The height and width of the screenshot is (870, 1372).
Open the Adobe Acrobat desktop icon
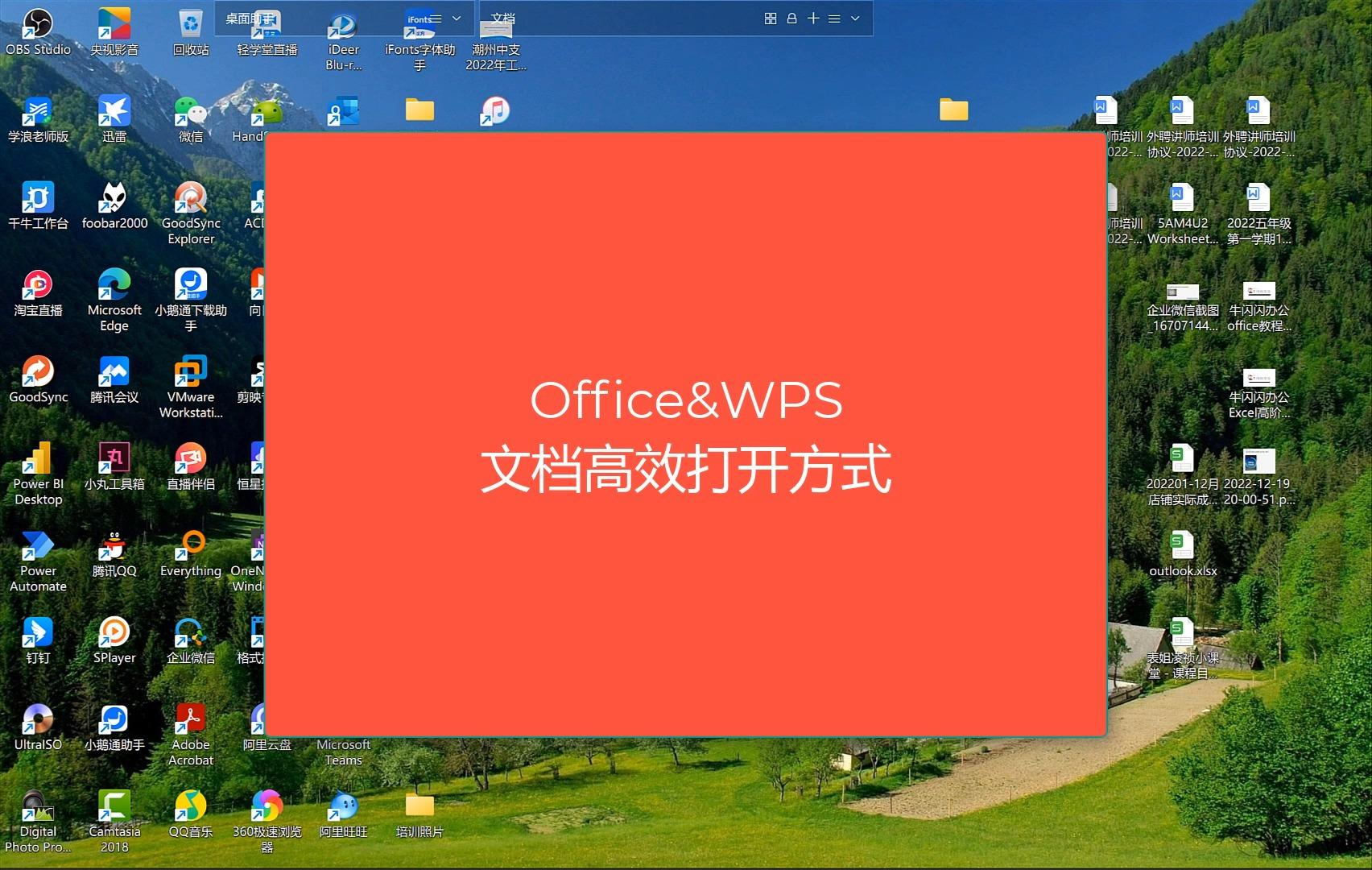tap(191, 735)
